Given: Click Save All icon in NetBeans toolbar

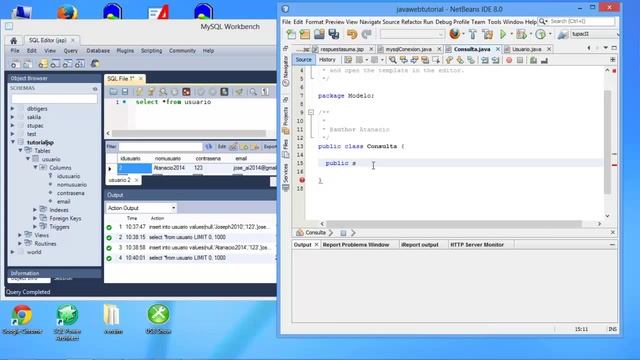Looking at the screenshot, I should (333, 34).
